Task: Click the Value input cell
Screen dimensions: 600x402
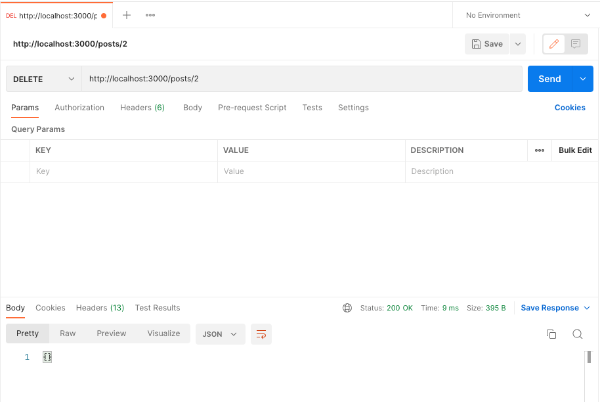Action: 311,171
